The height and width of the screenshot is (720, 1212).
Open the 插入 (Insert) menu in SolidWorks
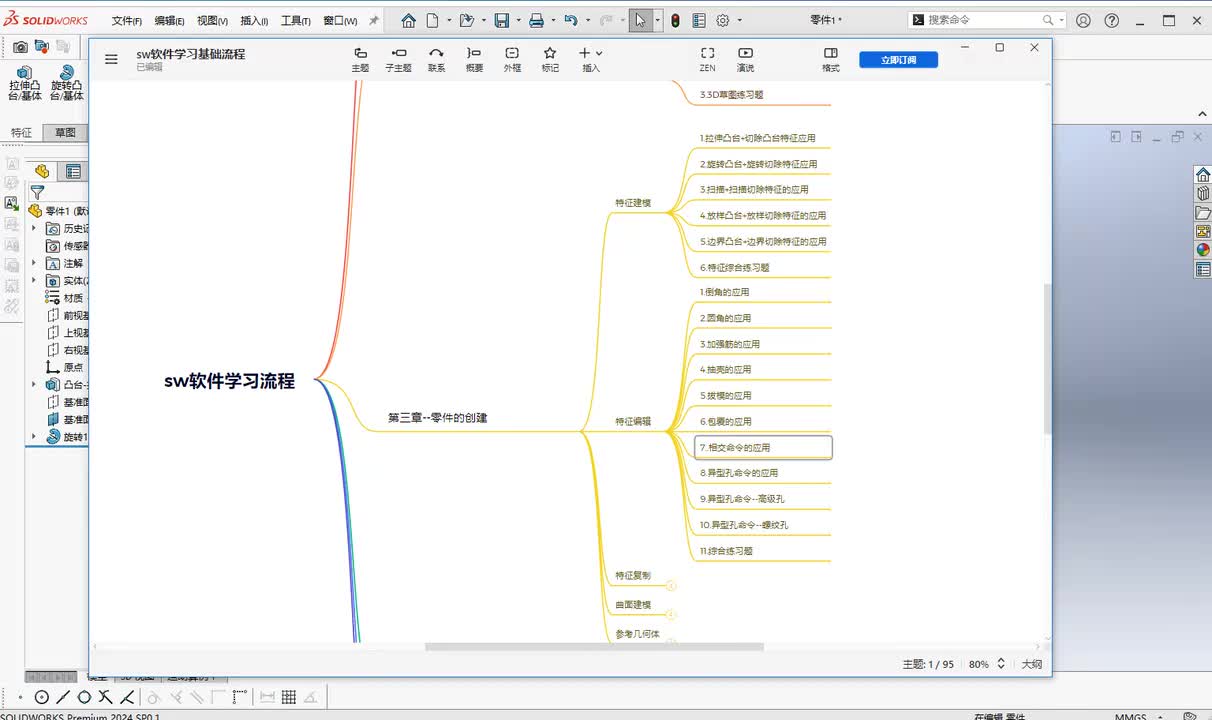coord(254,20)
